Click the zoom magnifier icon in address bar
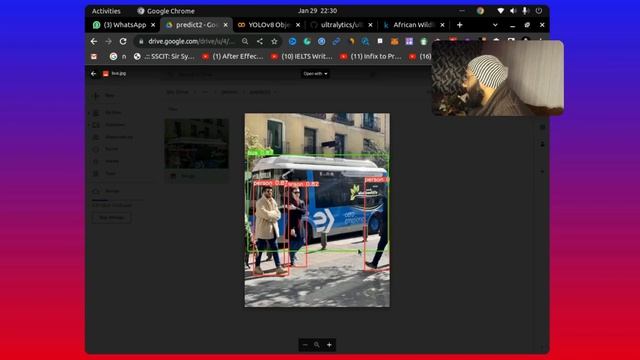 coord(245,41)
